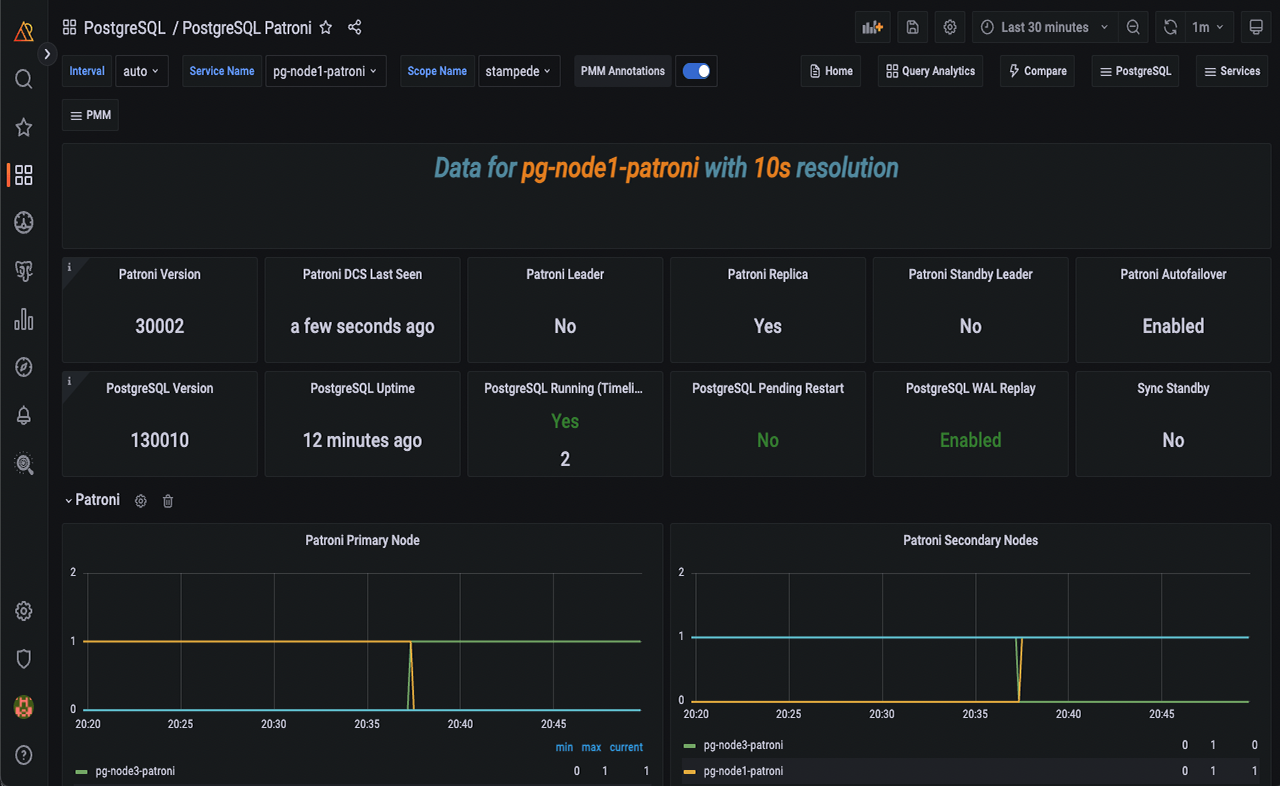This screenshot has height=786, width=1280.
Task: Open dashboard settings gear in top bar
Action: [950, 27]
